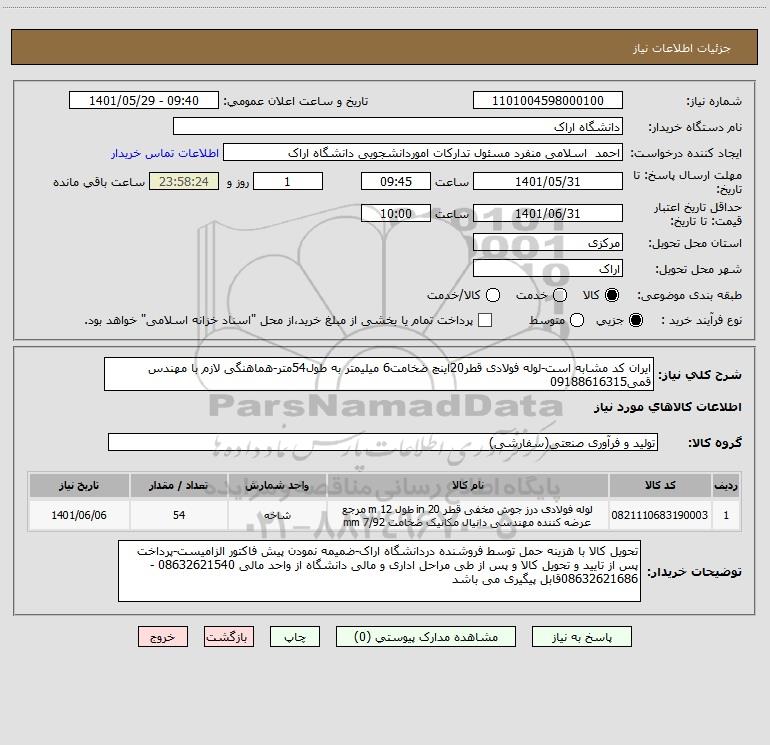Click the توضیحات خریدار label
This screenshot has width=770, height=745.
(694, 572)
